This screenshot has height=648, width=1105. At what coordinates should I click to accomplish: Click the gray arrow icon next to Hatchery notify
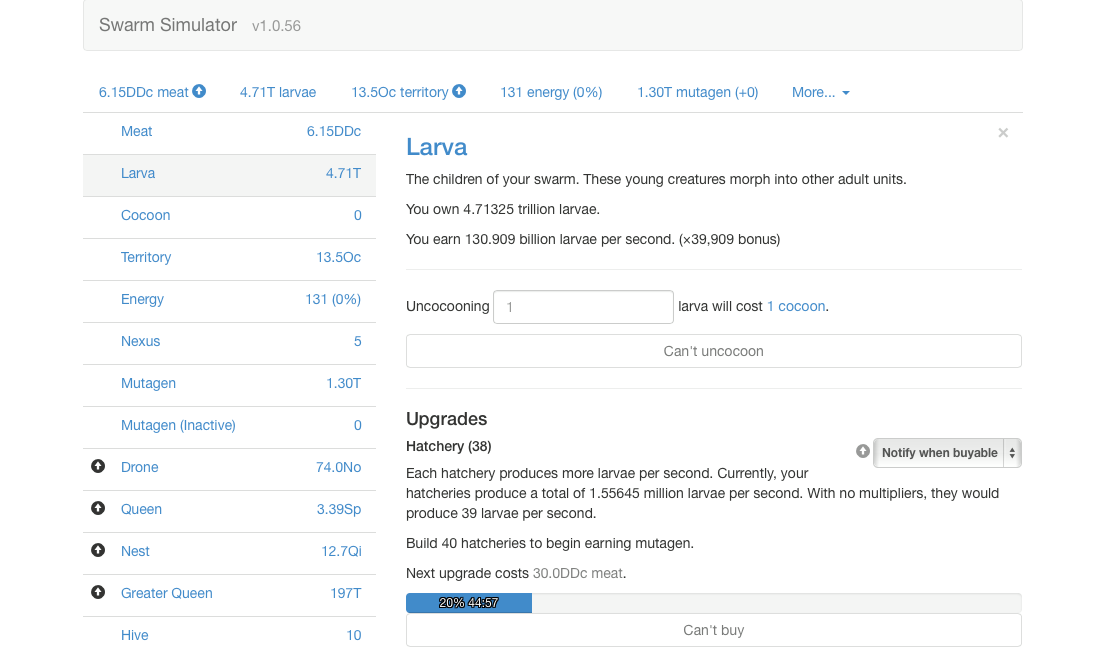(x=863, y=451)
